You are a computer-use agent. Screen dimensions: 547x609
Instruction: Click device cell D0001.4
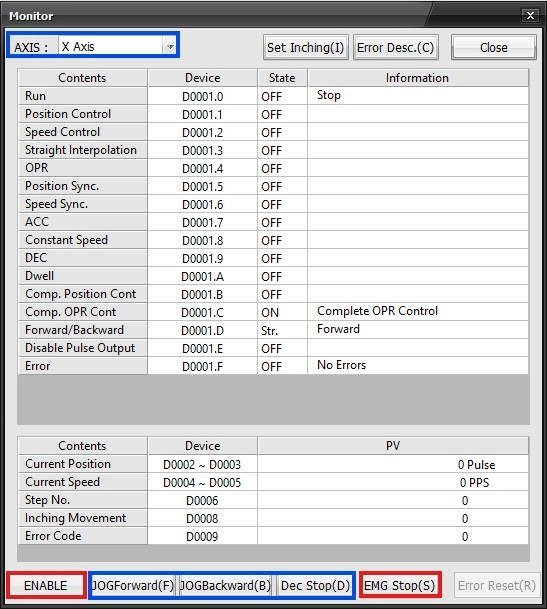point(202,169)
